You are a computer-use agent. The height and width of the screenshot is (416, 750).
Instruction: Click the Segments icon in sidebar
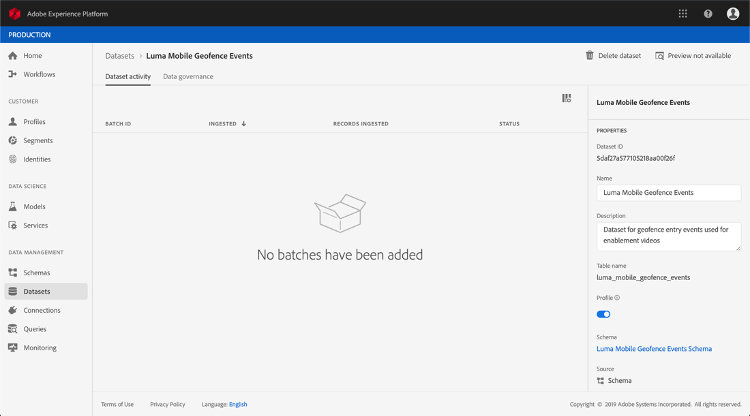pyautogui.click(x=13, y=140)
